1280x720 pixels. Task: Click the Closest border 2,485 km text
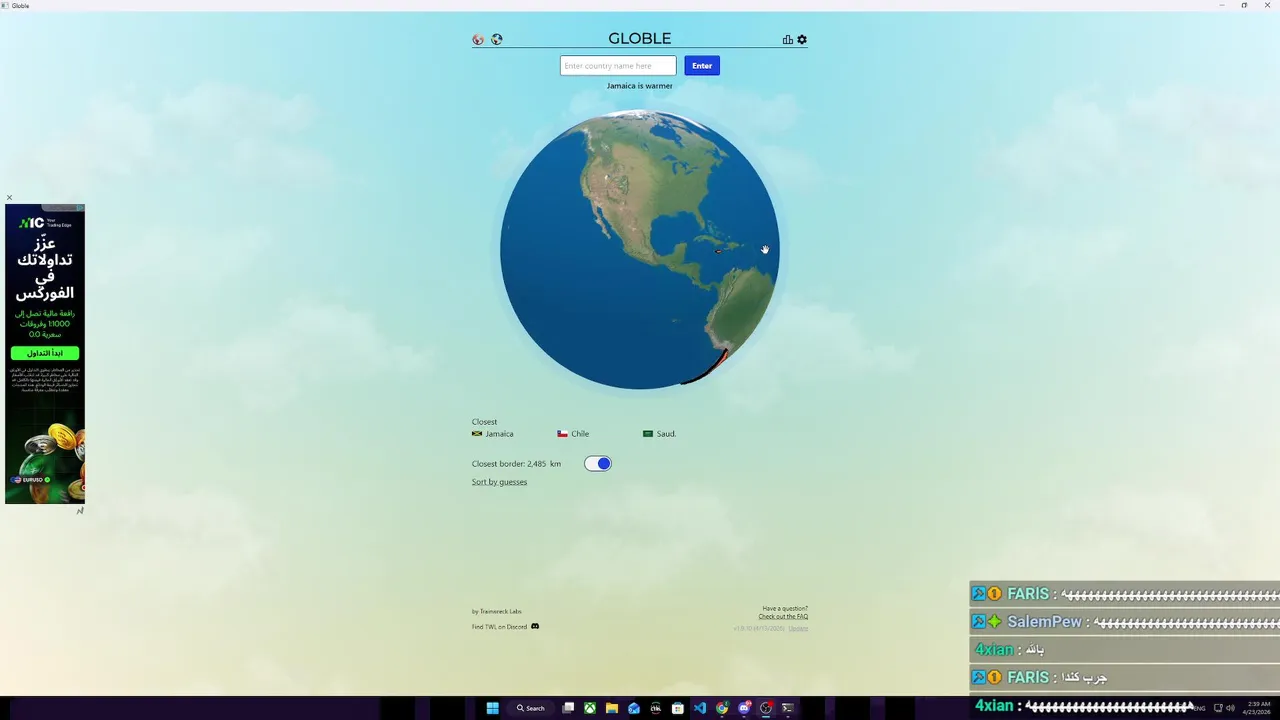[x=516, y=464]
